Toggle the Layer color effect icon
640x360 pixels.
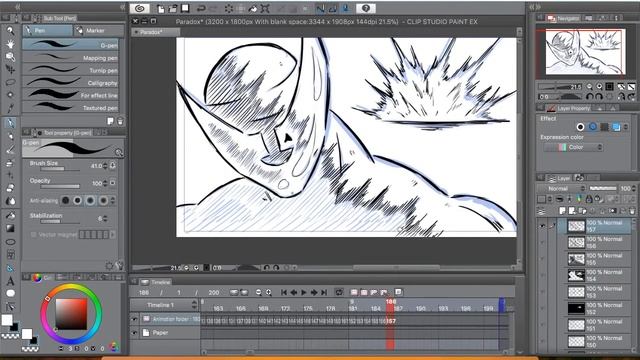(x=616, y=127)
